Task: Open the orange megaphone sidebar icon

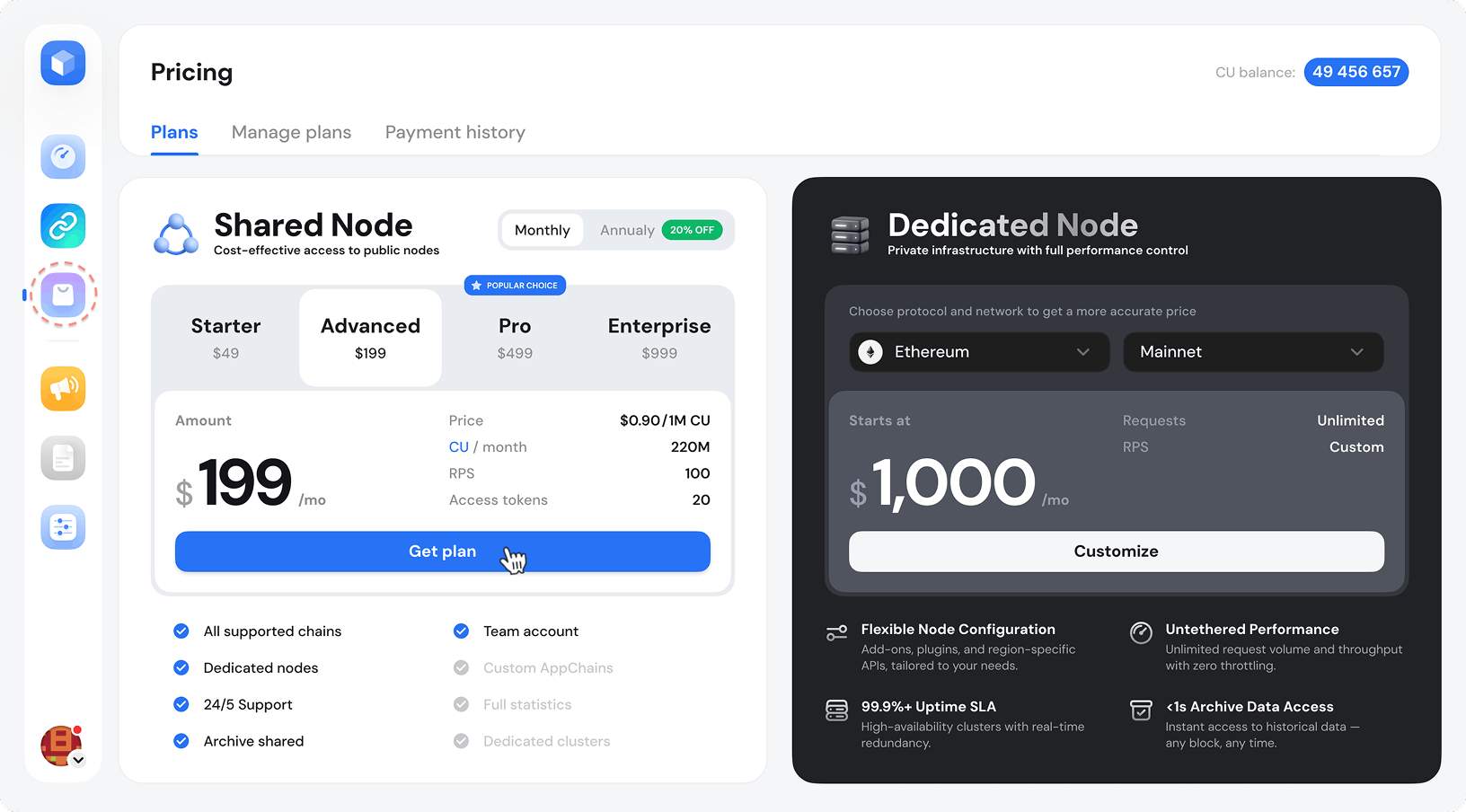Action: 63,389
